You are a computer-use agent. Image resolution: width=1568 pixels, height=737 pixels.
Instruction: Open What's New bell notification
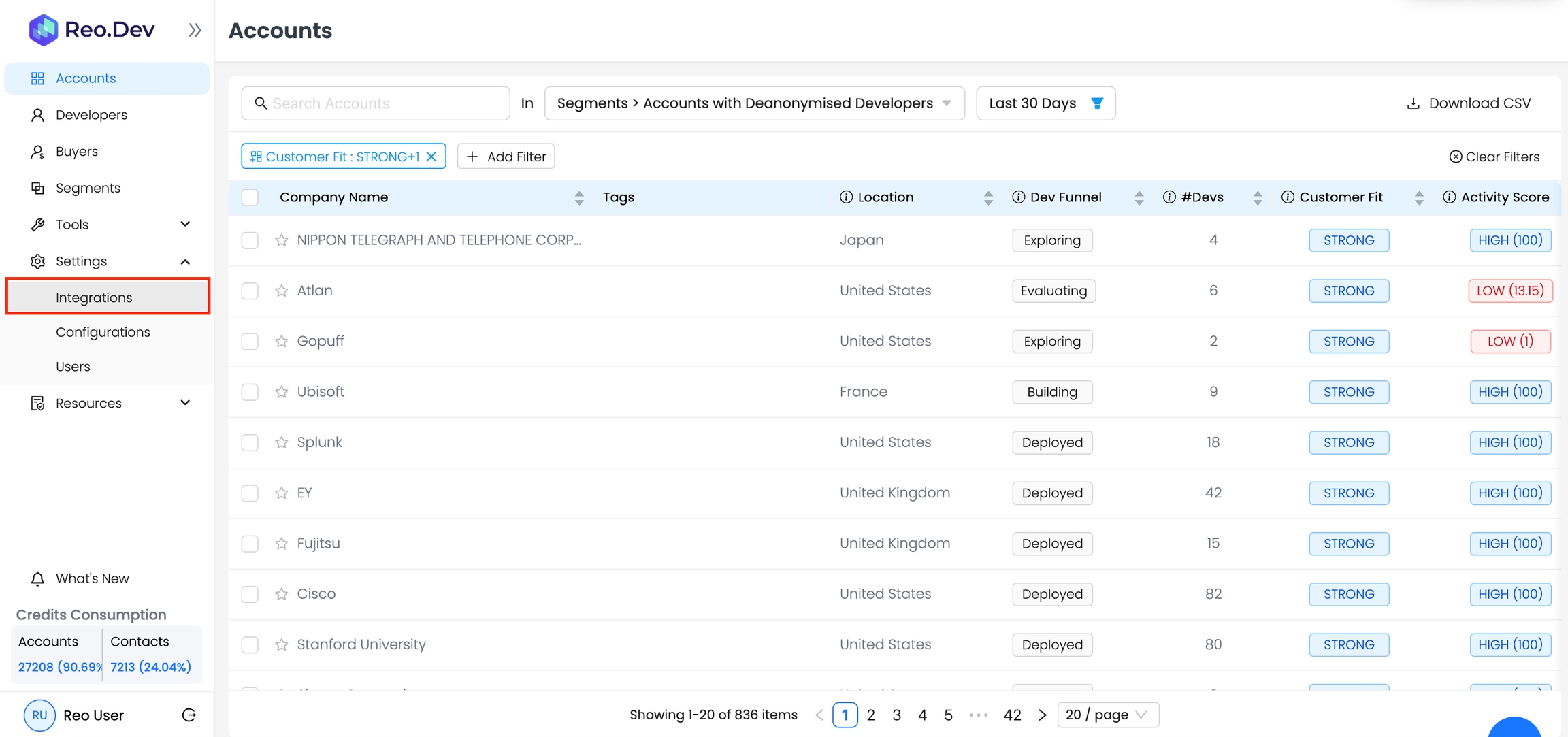point(38,578)
